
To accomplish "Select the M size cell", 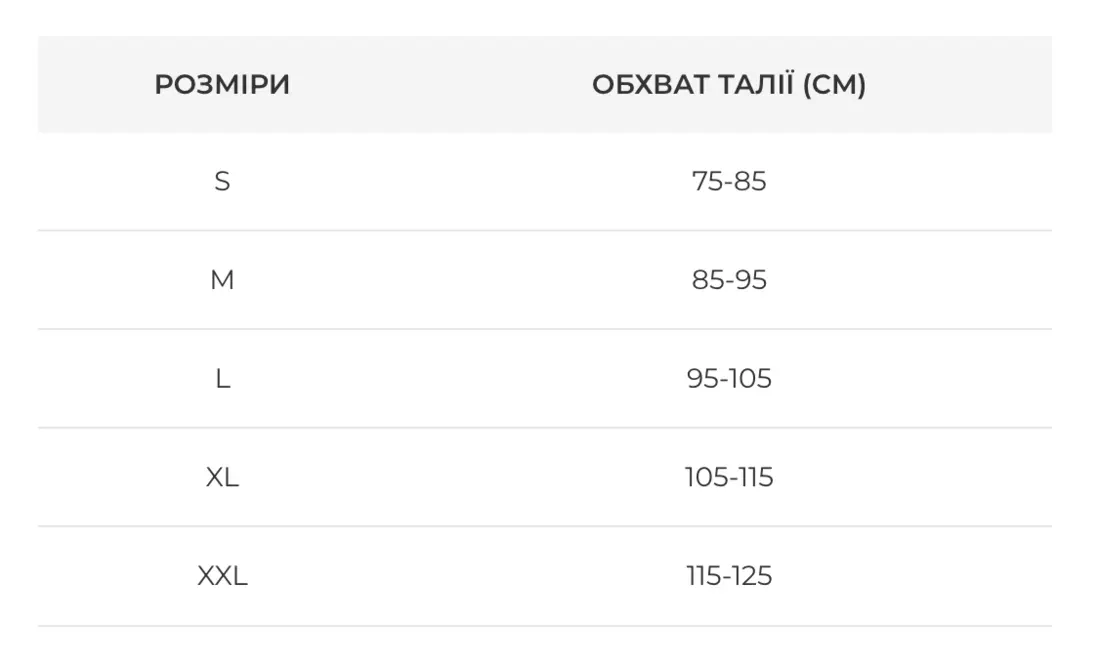I will click(x=222, y=280).
